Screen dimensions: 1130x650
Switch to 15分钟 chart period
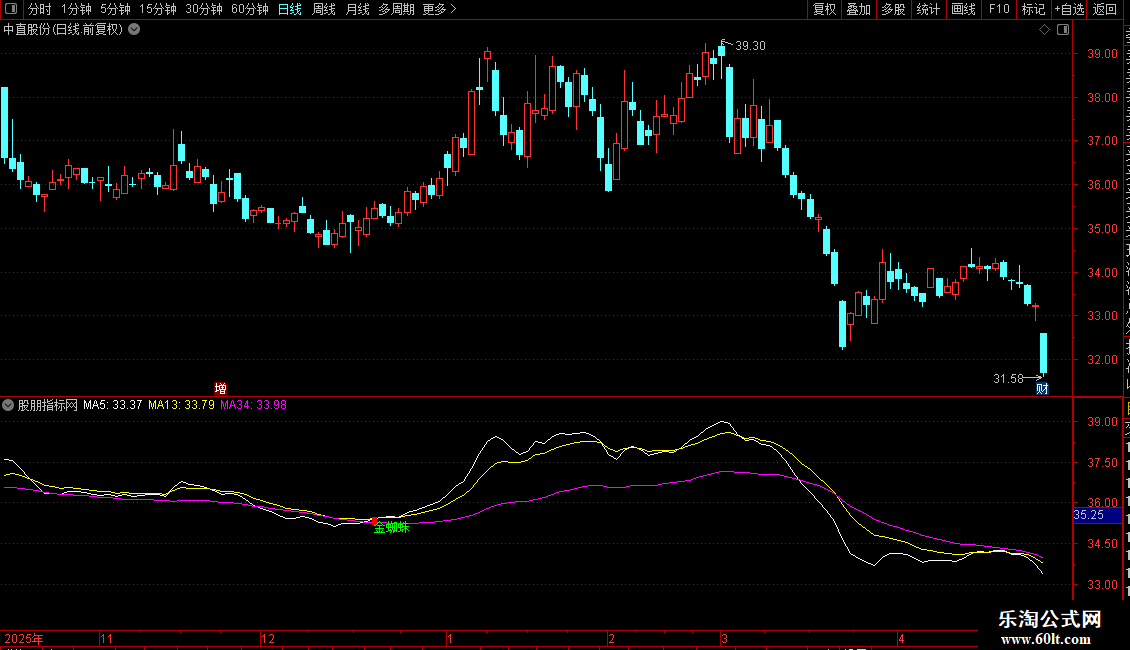158,9
